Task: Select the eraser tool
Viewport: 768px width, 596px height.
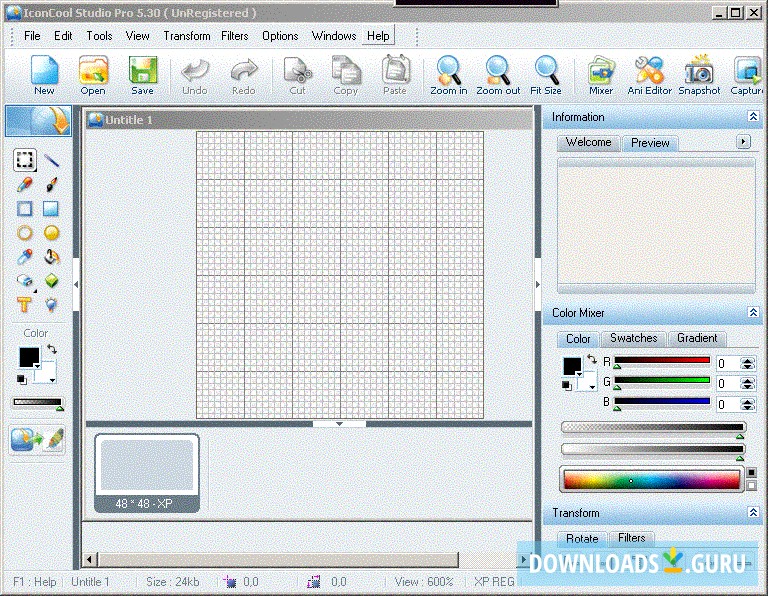Action: (24, 281)
